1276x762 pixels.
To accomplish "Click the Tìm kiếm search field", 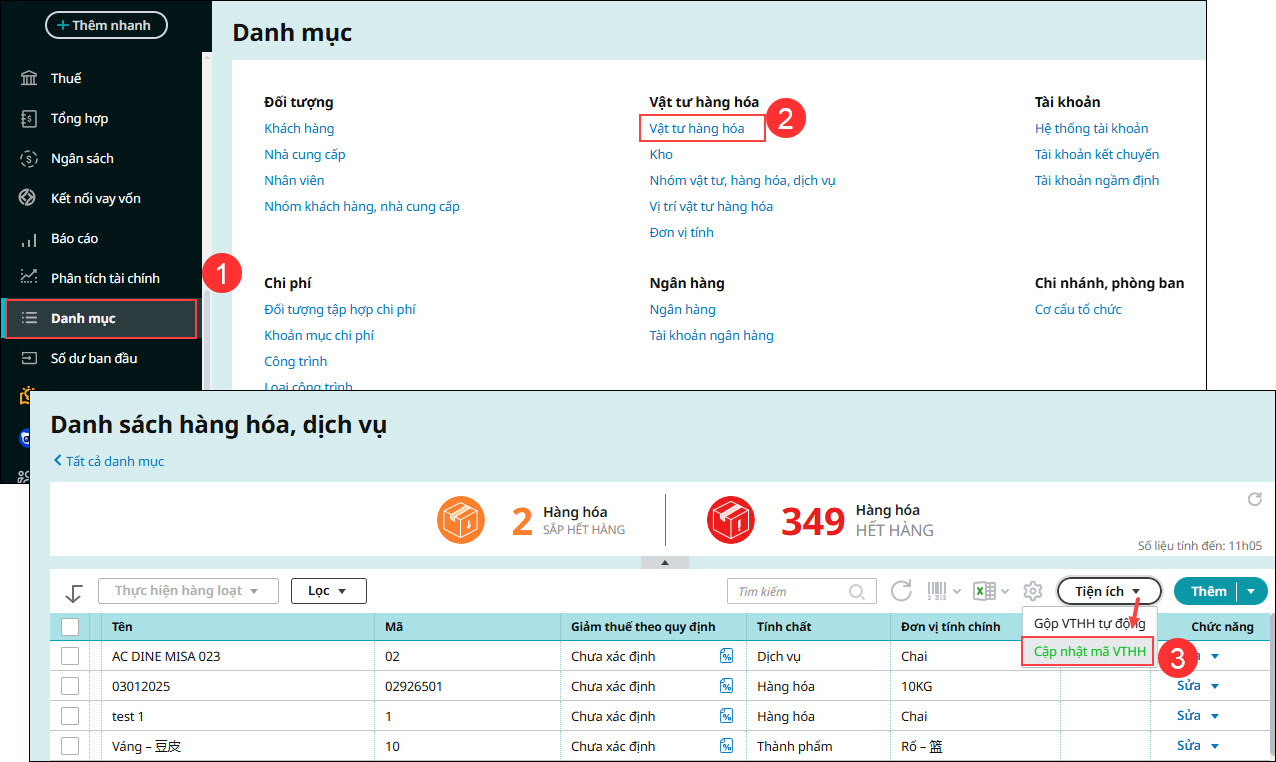I will (x=790, y=591).
